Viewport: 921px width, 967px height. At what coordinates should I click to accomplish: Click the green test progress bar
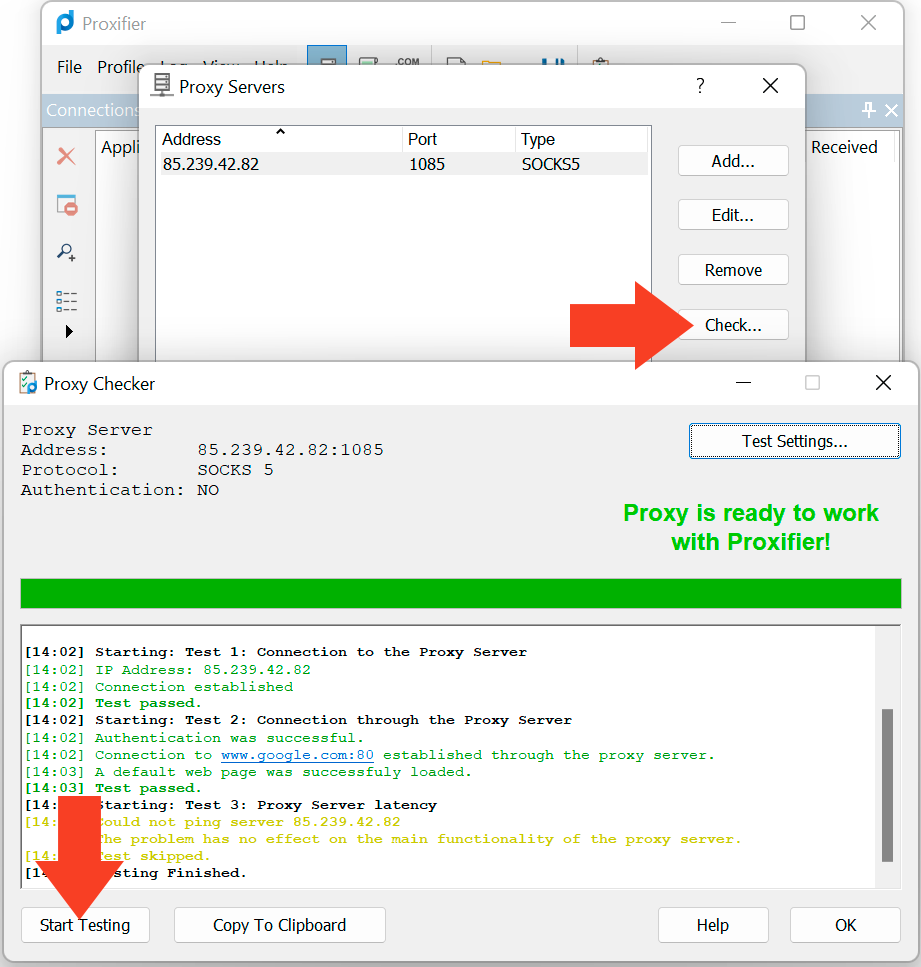(460, 592)
